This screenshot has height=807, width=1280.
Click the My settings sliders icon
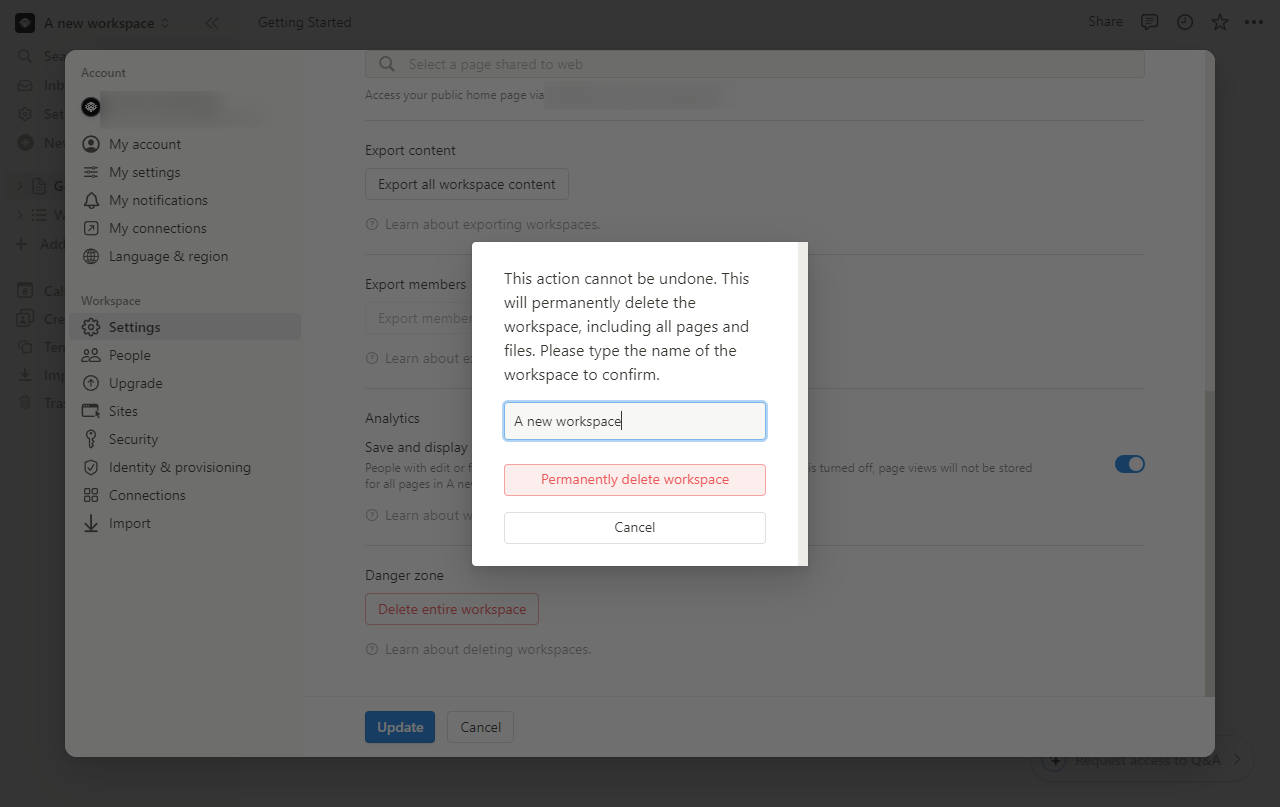[x=91, y=172]
